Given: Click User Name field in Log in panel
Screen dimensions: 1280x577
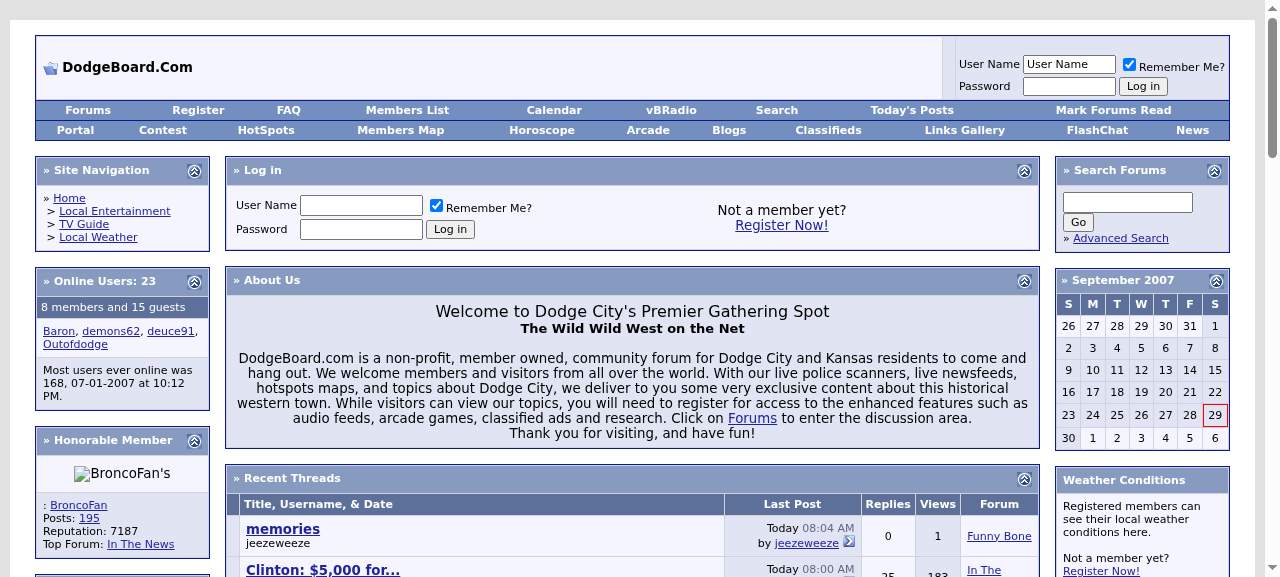Looking at the screenshot, I should [x=361, y=205].
